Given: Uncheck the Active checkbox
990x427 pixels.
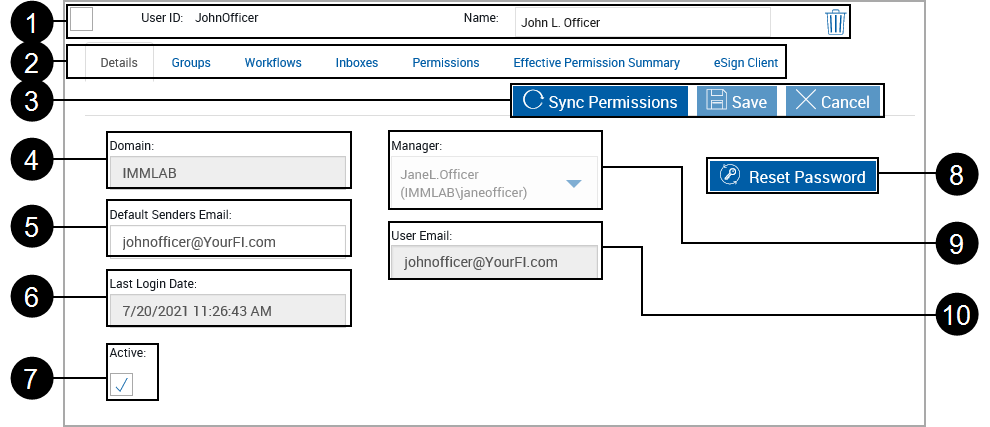Looking at the screenshot, I should (x=121, y=384).
